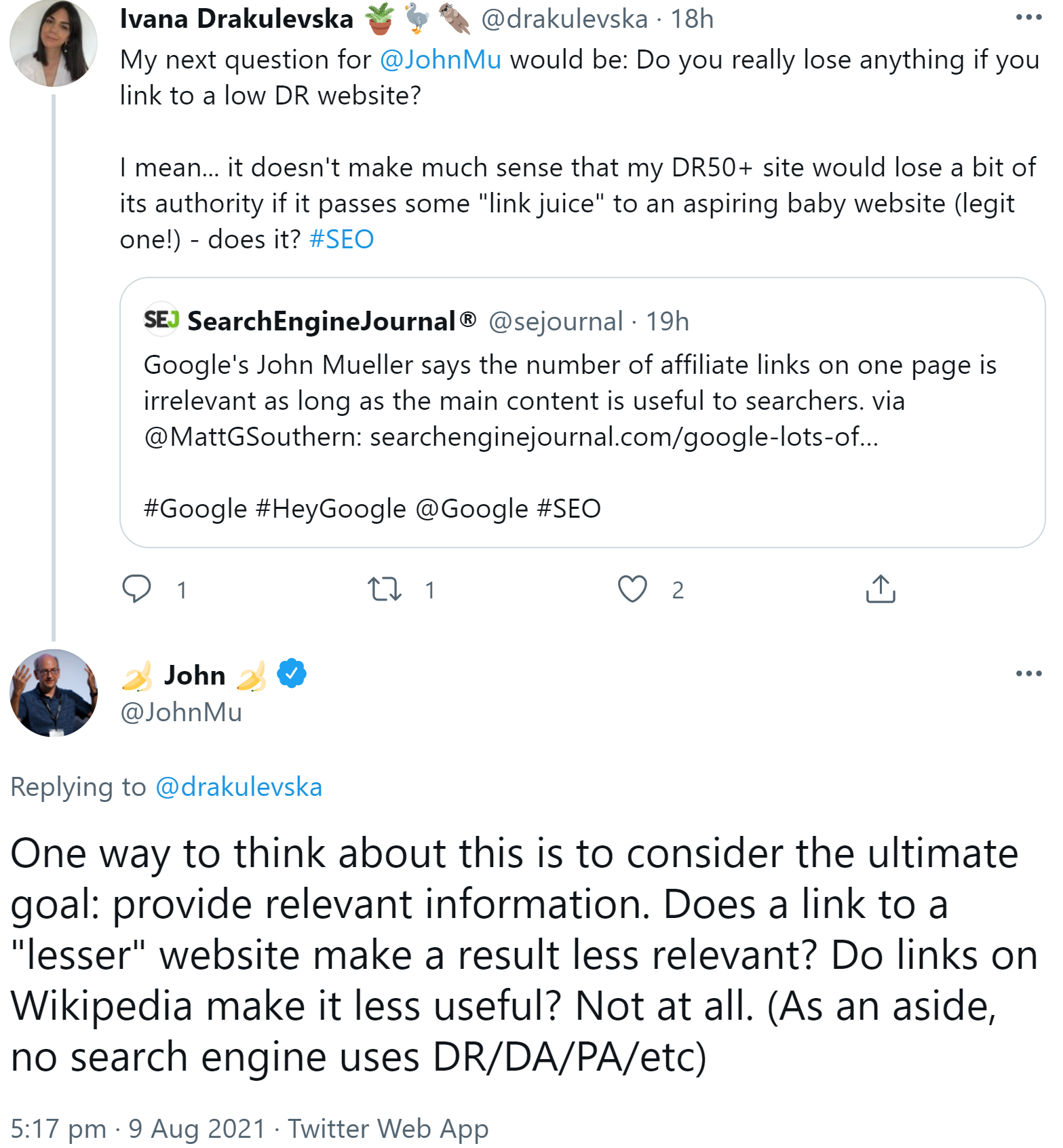The image size is (1063, 1148).
Task: Click John's blue verified badge
Action: pos(292,674)
